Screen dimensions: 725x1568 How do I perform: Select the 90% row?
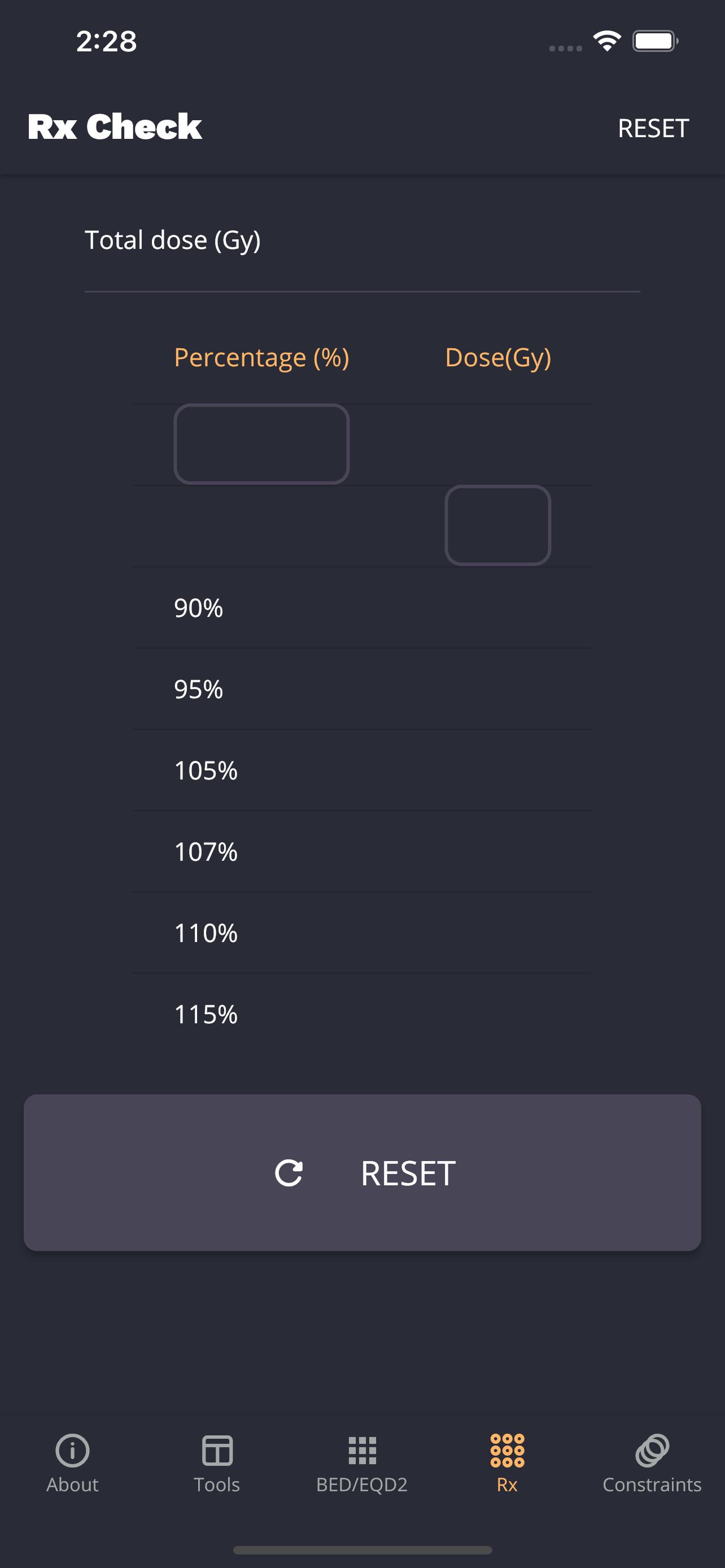pyautogui.click(x=362, y=608)
